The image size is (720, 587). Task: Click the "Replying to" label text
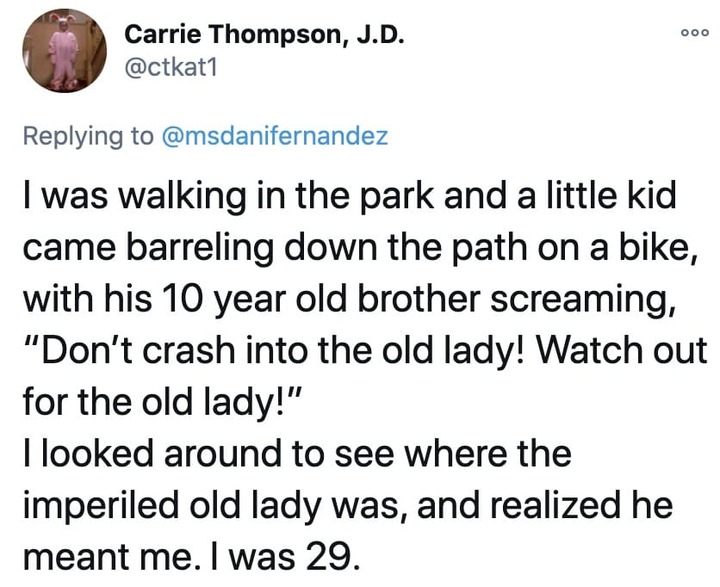88,137
